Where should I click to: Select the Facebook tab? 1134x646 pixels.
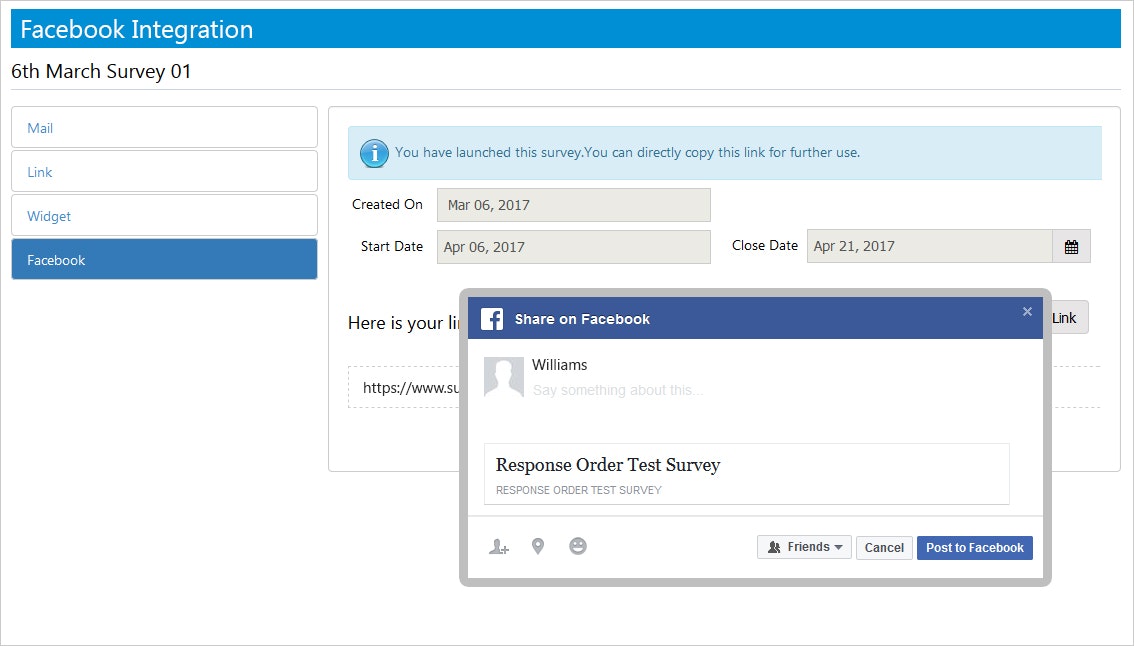164,260
